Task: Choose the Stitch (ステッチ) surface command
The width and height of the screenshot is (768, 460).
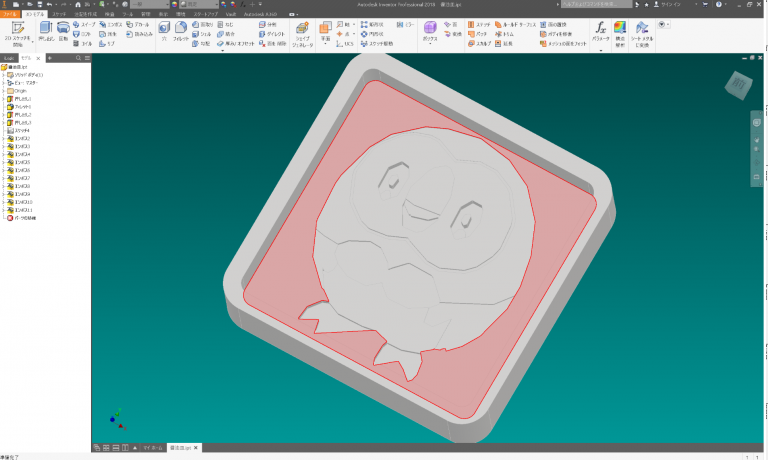Action: tap(479, 24)
